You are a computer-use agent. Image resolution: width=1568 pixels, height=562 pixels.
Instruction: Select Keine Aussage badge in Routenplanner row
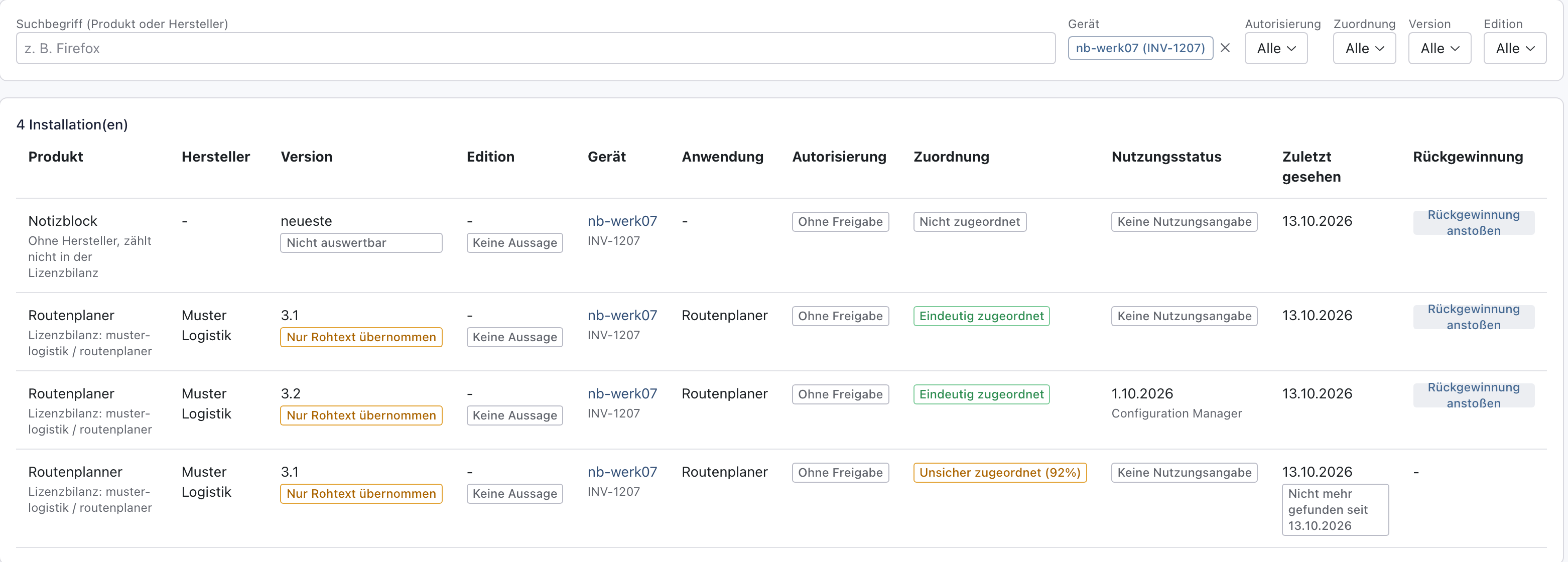pyautogui.click(x=514, y=494)
